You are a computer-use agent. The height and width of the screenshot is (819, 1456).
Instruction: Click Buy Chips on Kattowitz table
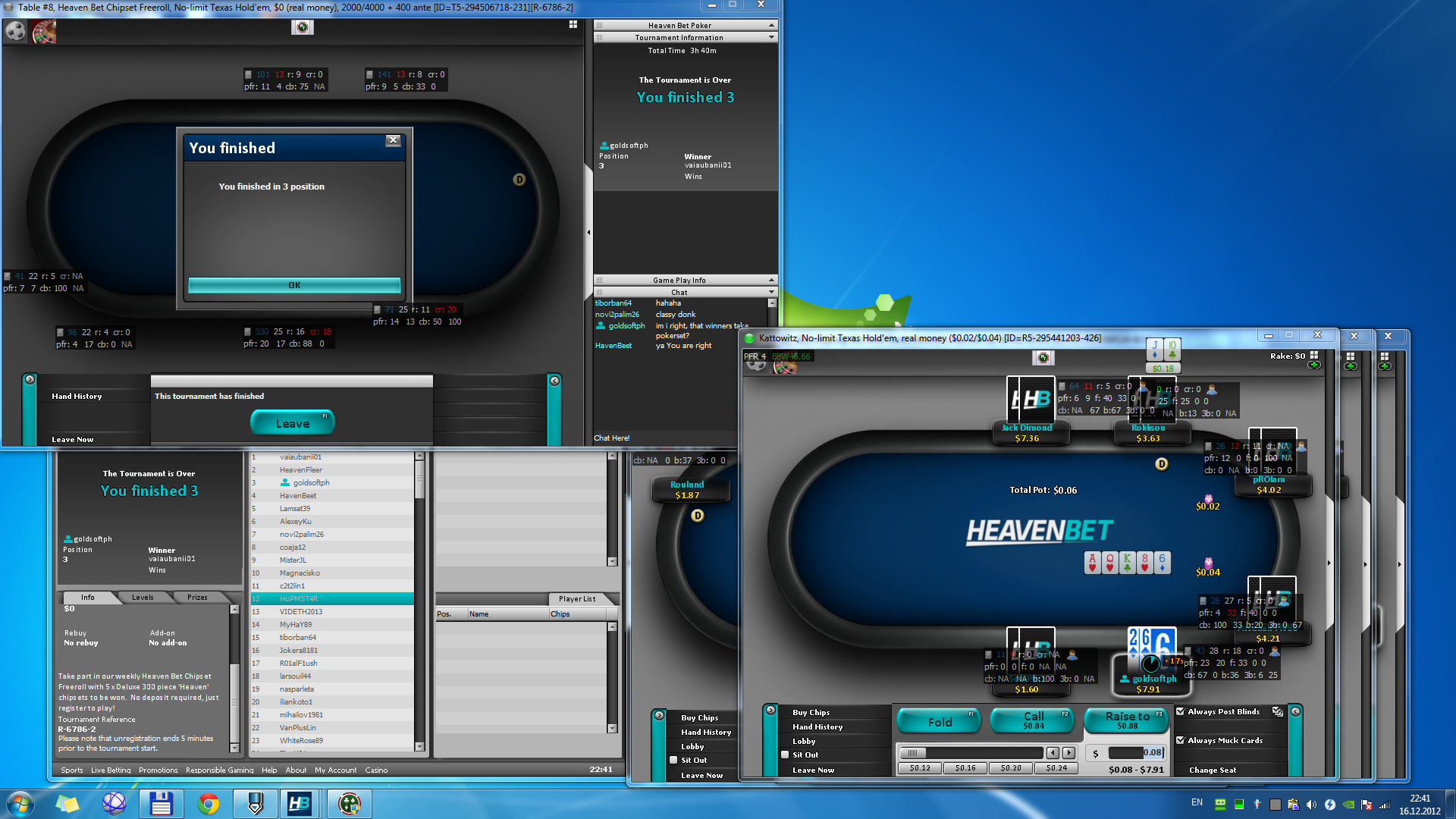[811, 712]
